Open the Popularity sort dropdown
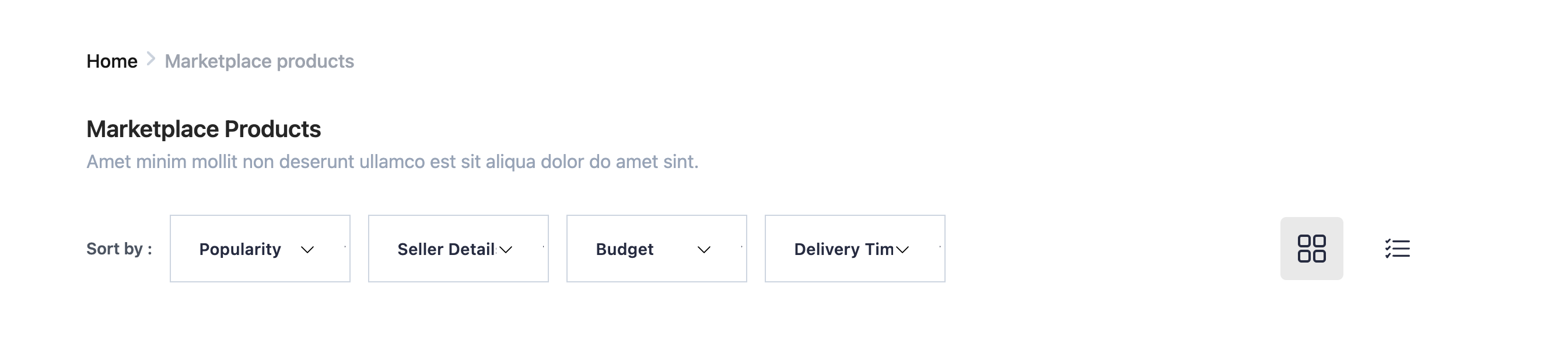Image resolution: width=1568 pixels, height=339 pixels. pos(260,249)
